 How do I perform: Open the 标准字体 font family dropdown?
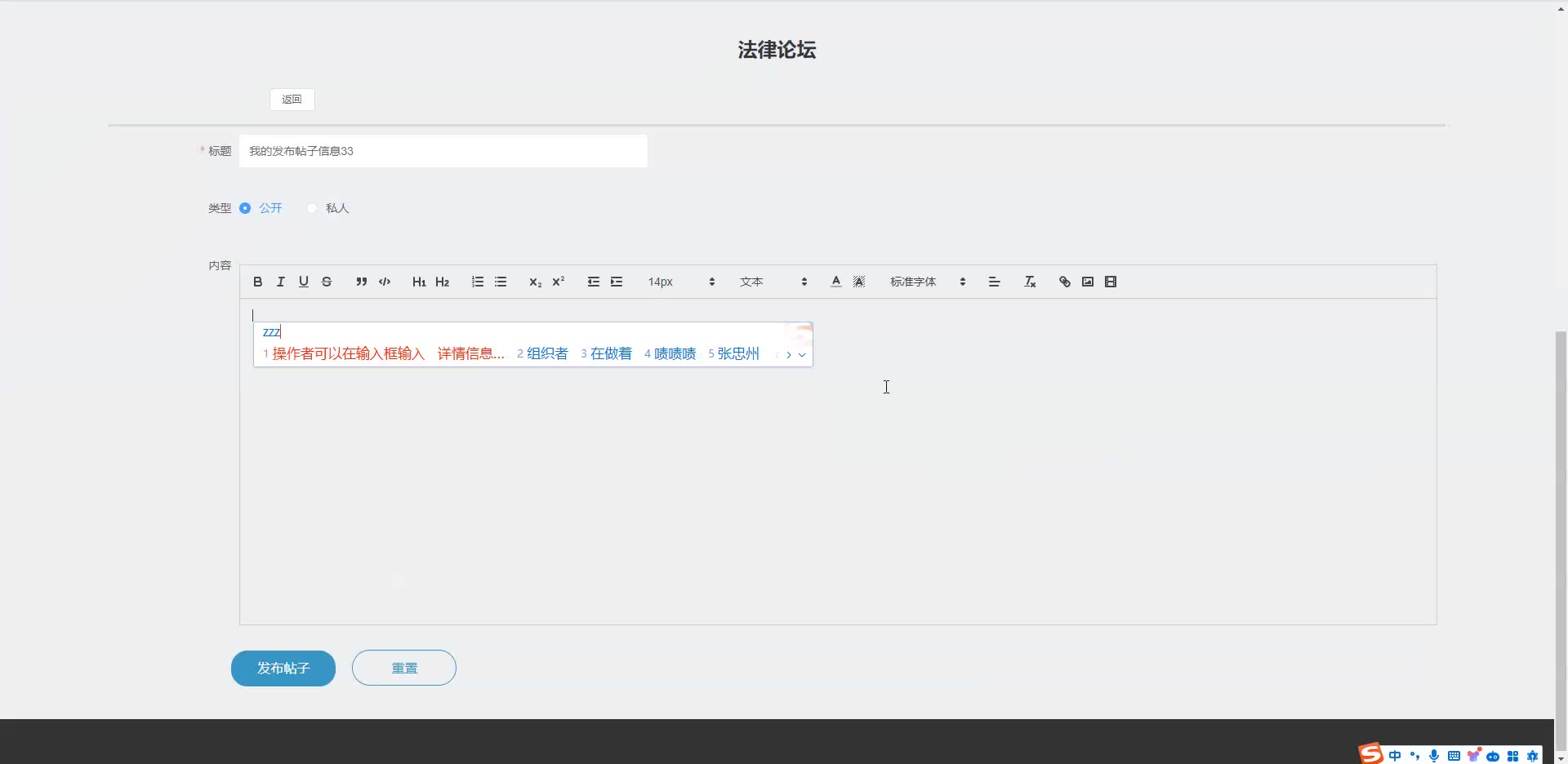(928, 282)
